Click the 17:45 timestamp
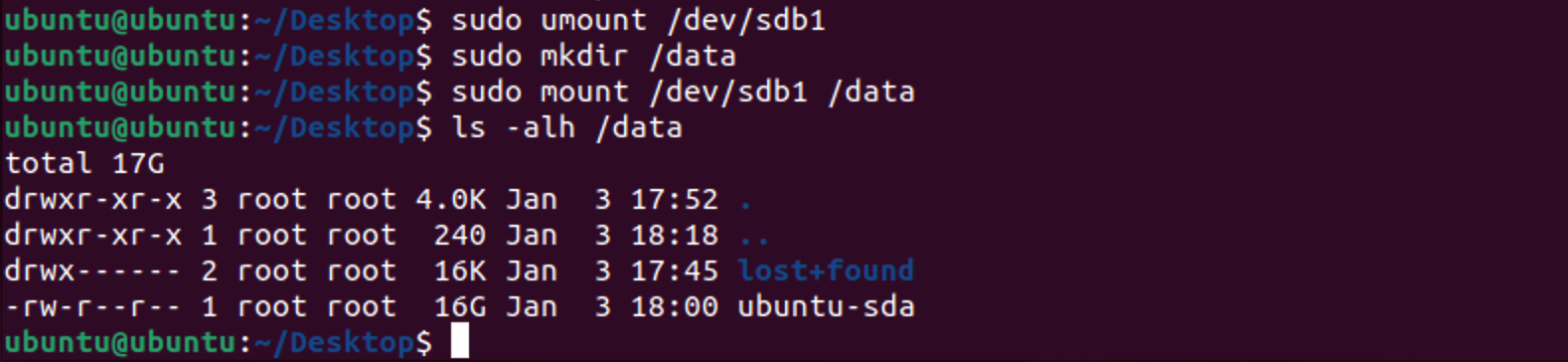This screenshot has width=1568, height=362. pyautogui.click(x=675, y=271)
